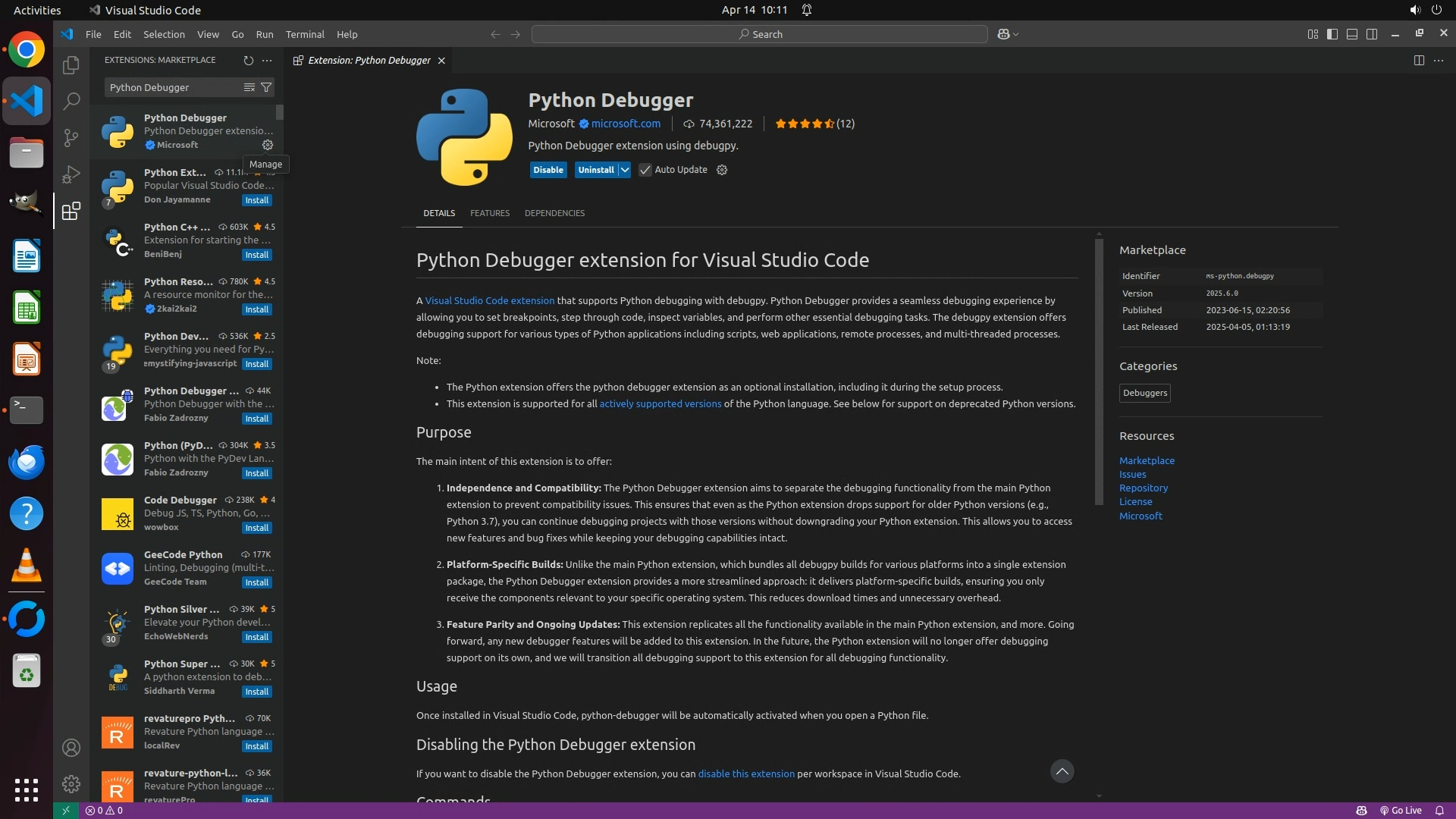Toggle Primary Side Bar visibility
Viewport: 1456px width, 819px height.
coord(1332,34)
